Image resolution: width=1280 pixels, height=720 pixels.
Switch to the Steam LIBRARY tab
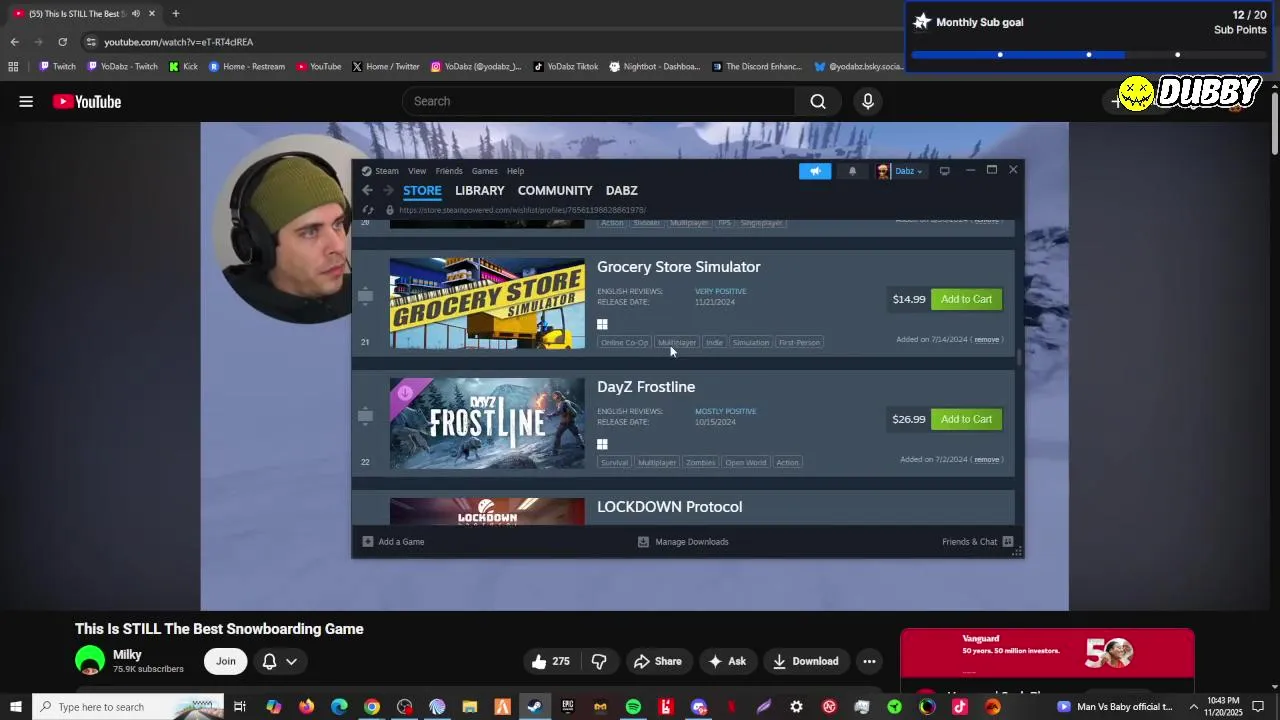480,190
